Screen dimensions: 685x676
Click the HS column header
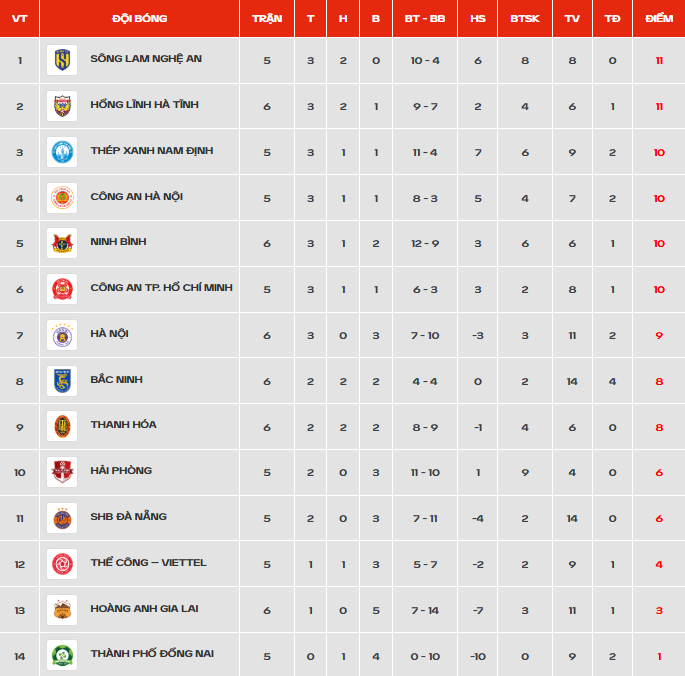coord(477,18)
